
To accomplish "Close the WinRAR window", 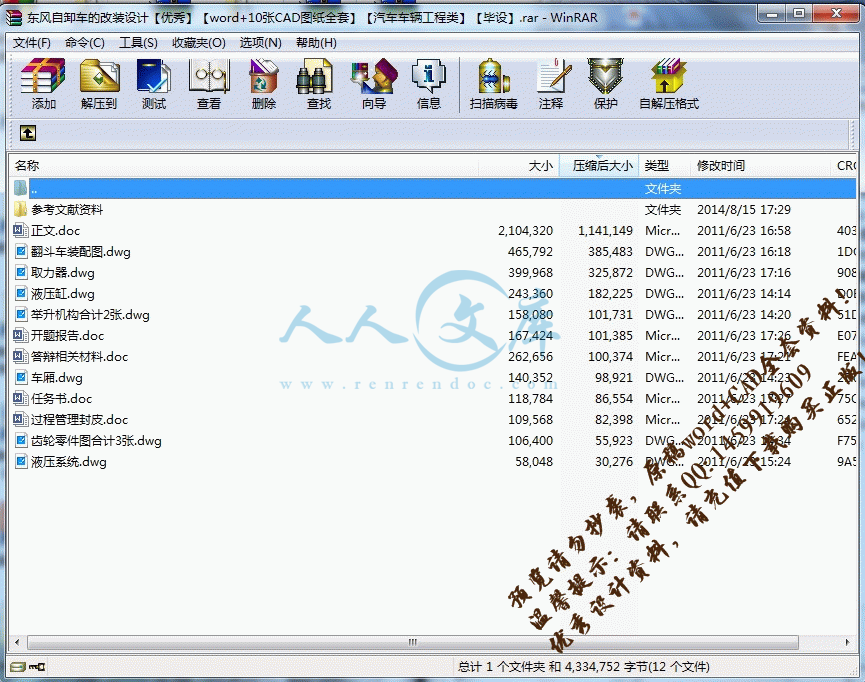I will click(x=836, y=13).
